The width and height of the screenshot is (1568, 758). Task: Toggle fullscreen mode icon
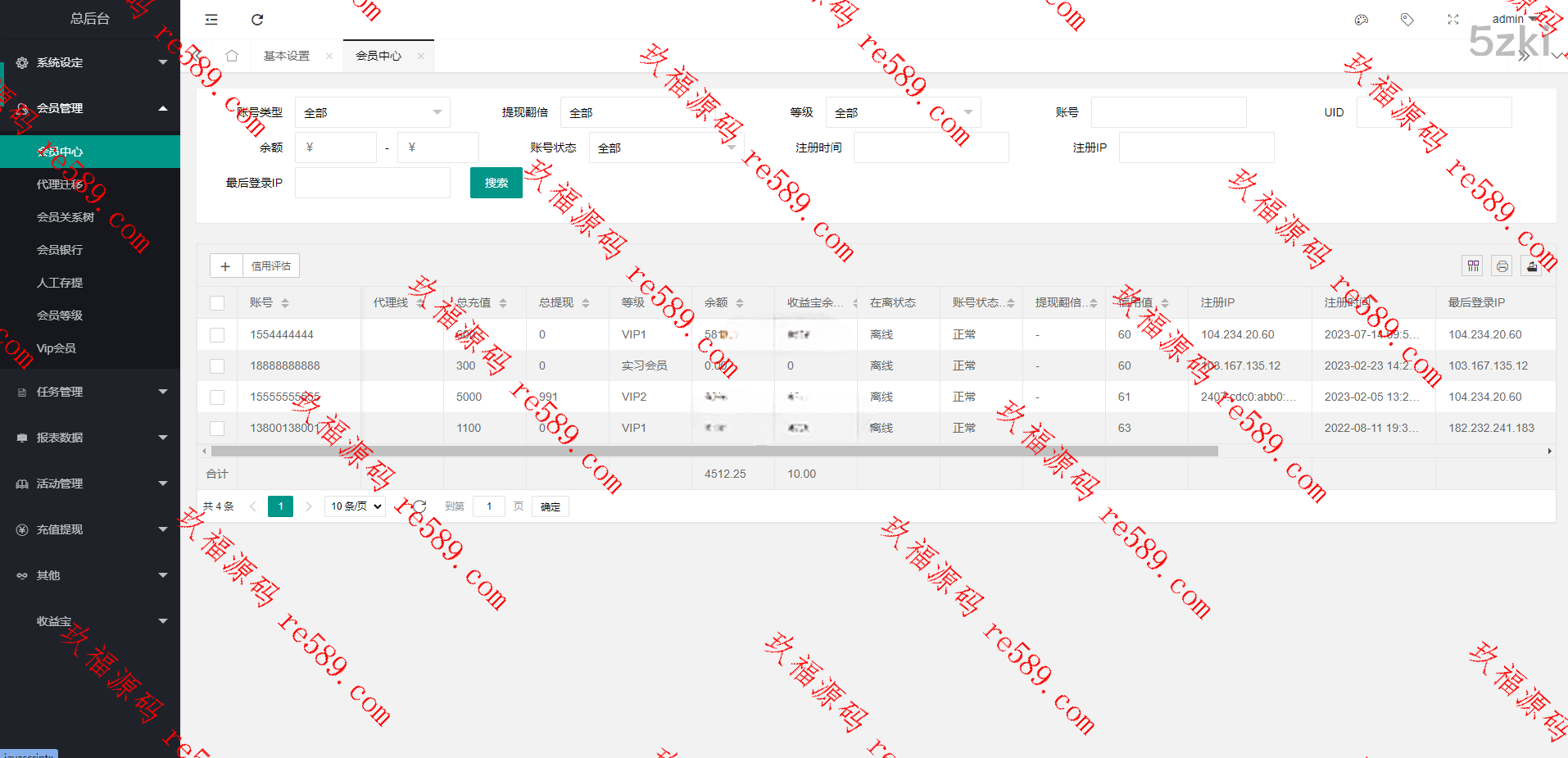pos(1452,20)
